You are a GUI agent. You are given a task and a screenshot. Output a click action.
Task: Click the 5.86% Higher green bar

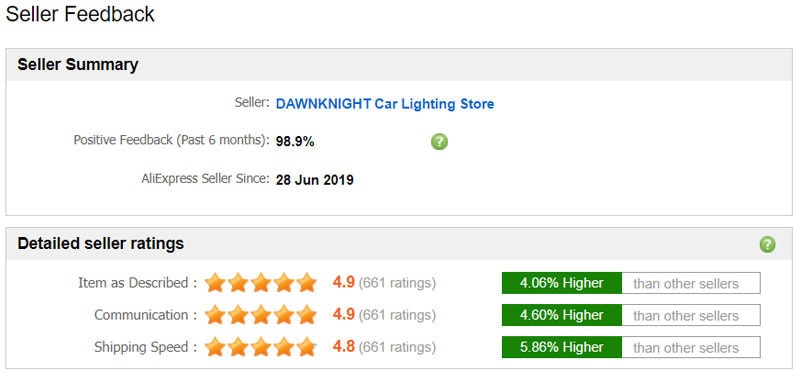point(562,347)
